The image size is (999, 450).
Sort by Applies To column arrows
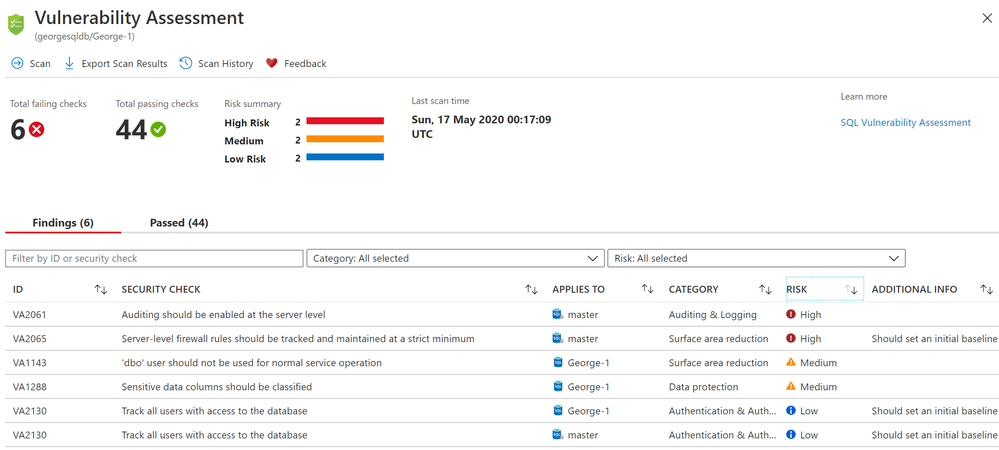click(x=647, y=289)
